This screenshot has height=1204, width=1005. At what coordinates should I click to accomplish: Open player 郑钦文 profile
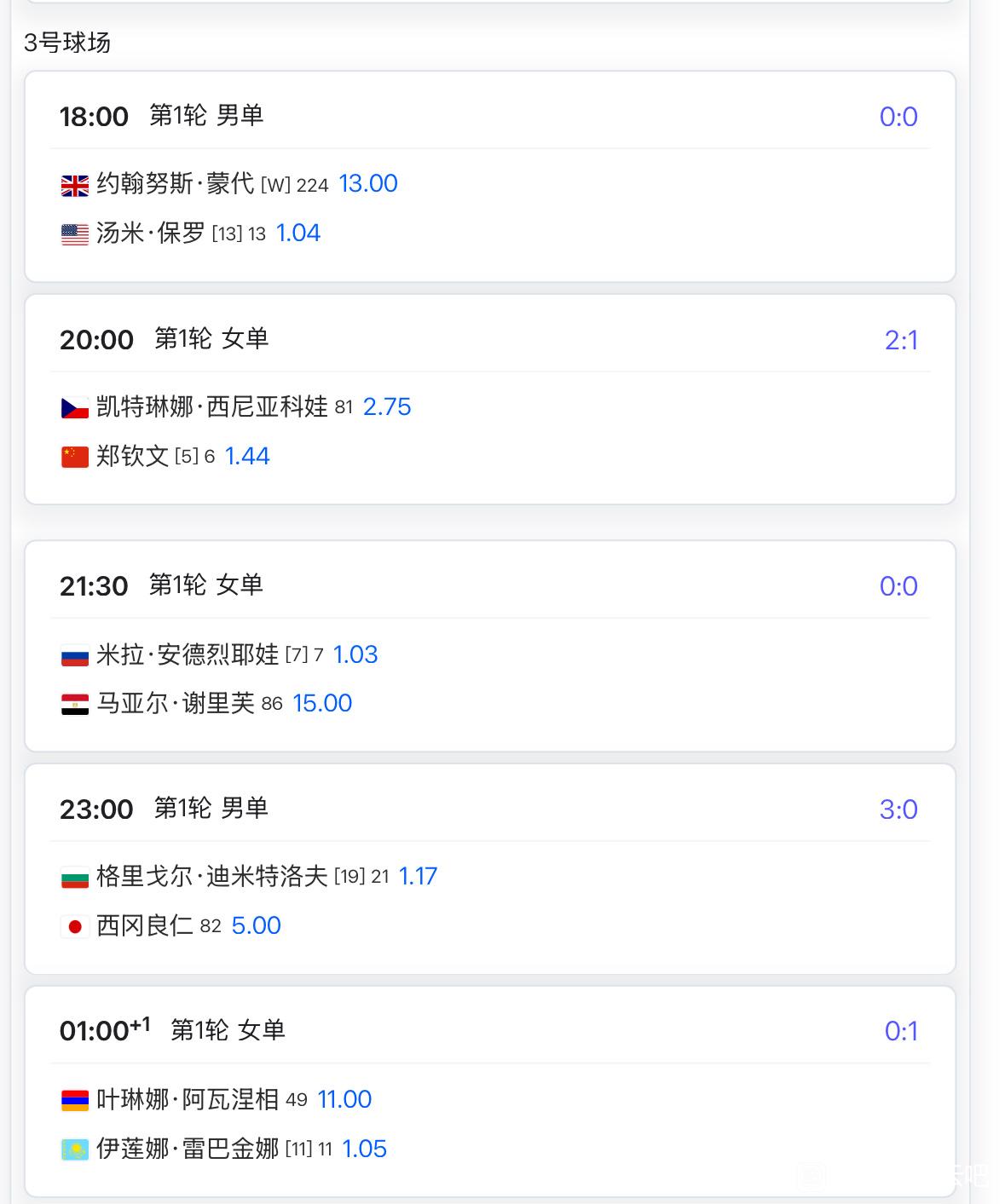point(132,457)
